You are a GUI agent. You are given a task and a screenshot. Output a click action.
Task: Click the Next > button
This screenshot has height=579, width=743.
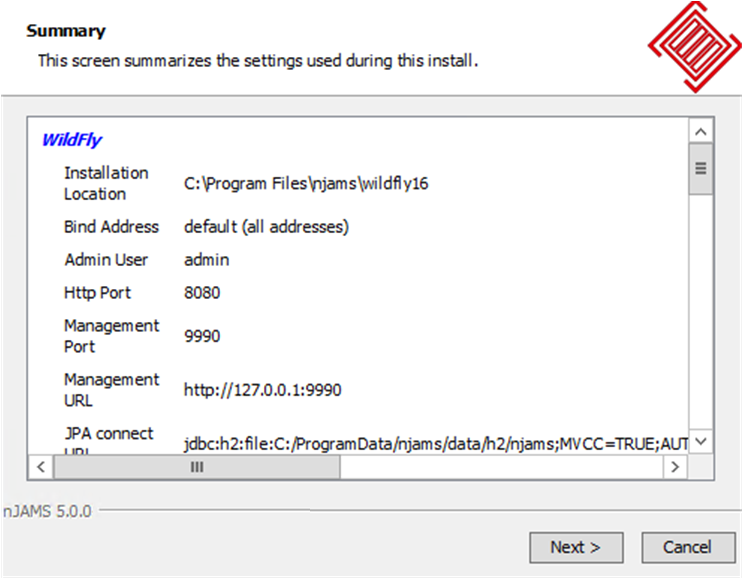(x=576, y=547)
